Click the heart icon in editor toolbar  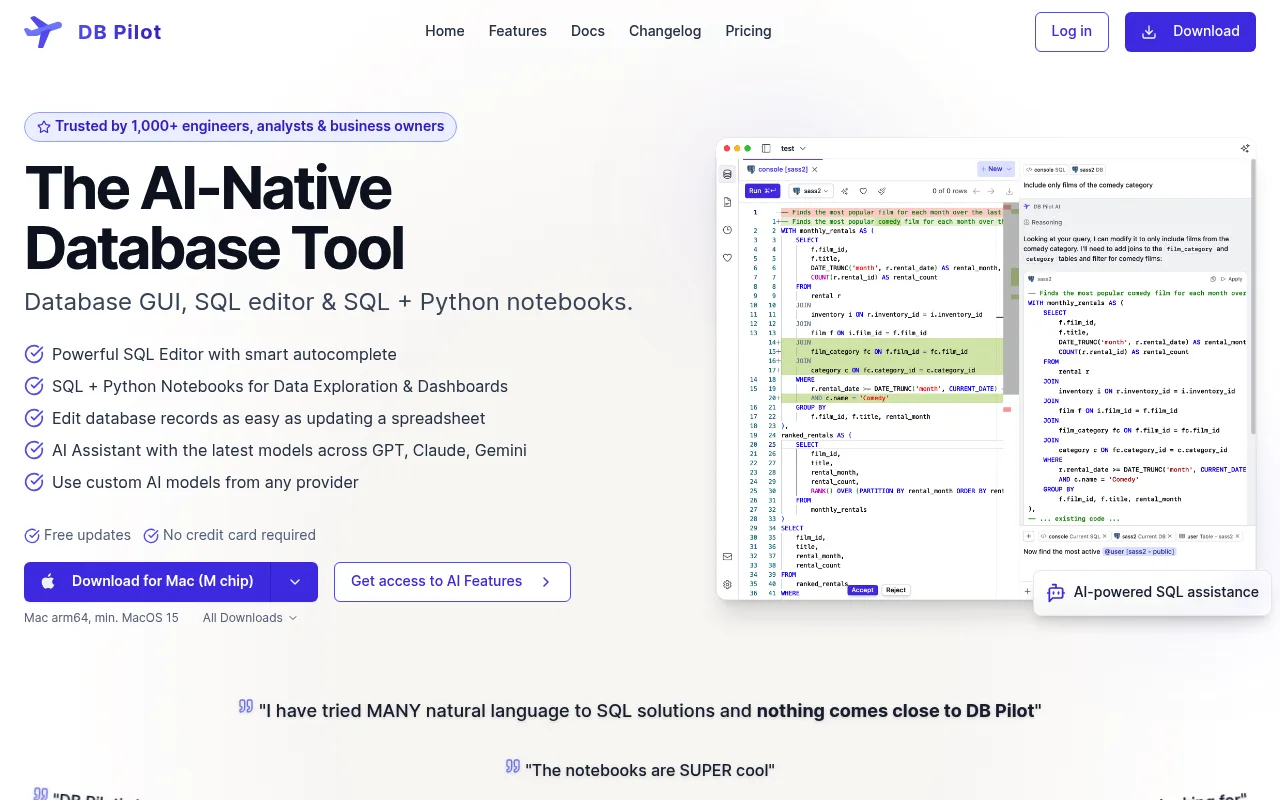863,191
